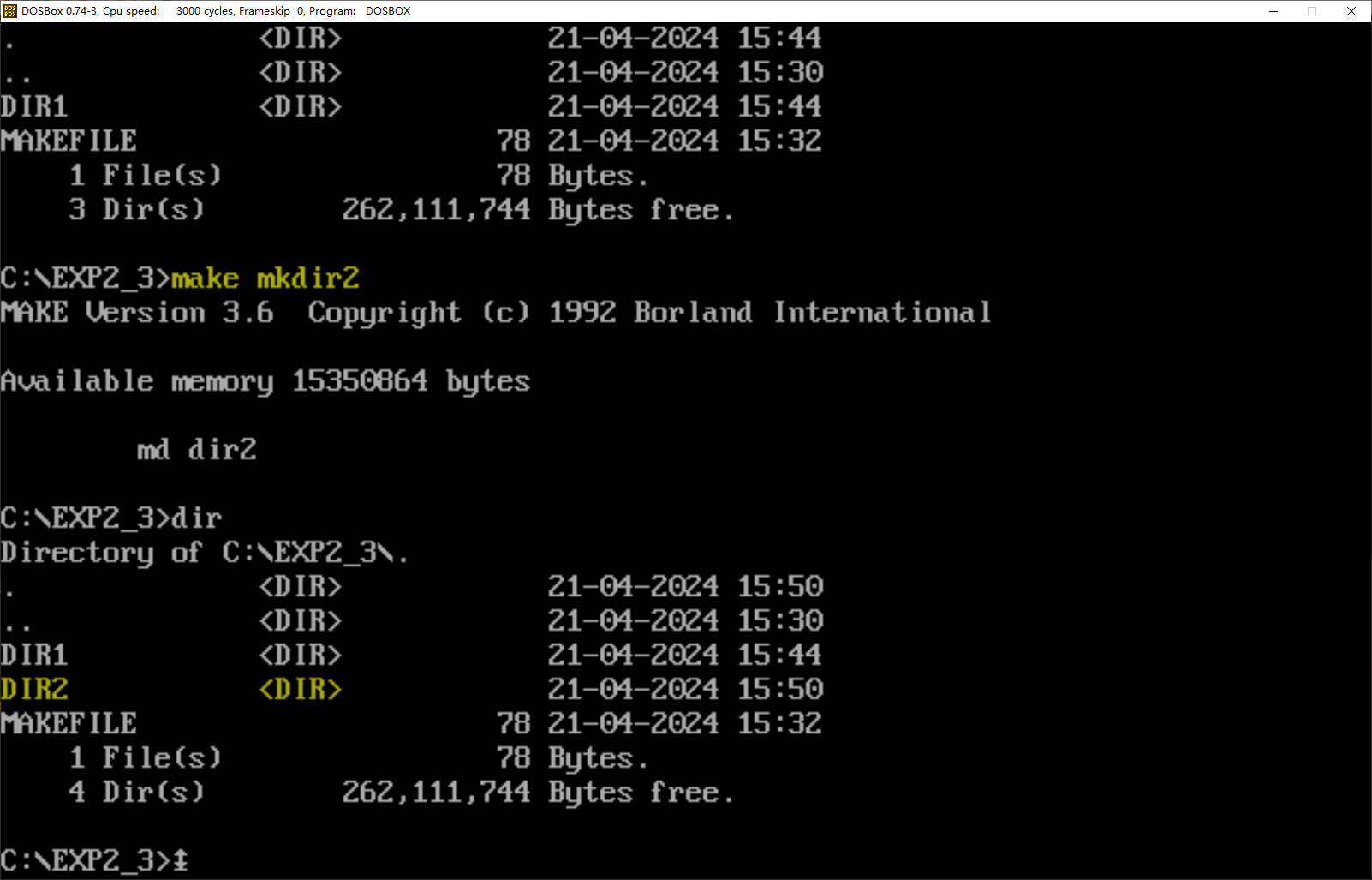Click the md dir2 output line
Screen dimensions: 1372x880
[196, 449]
